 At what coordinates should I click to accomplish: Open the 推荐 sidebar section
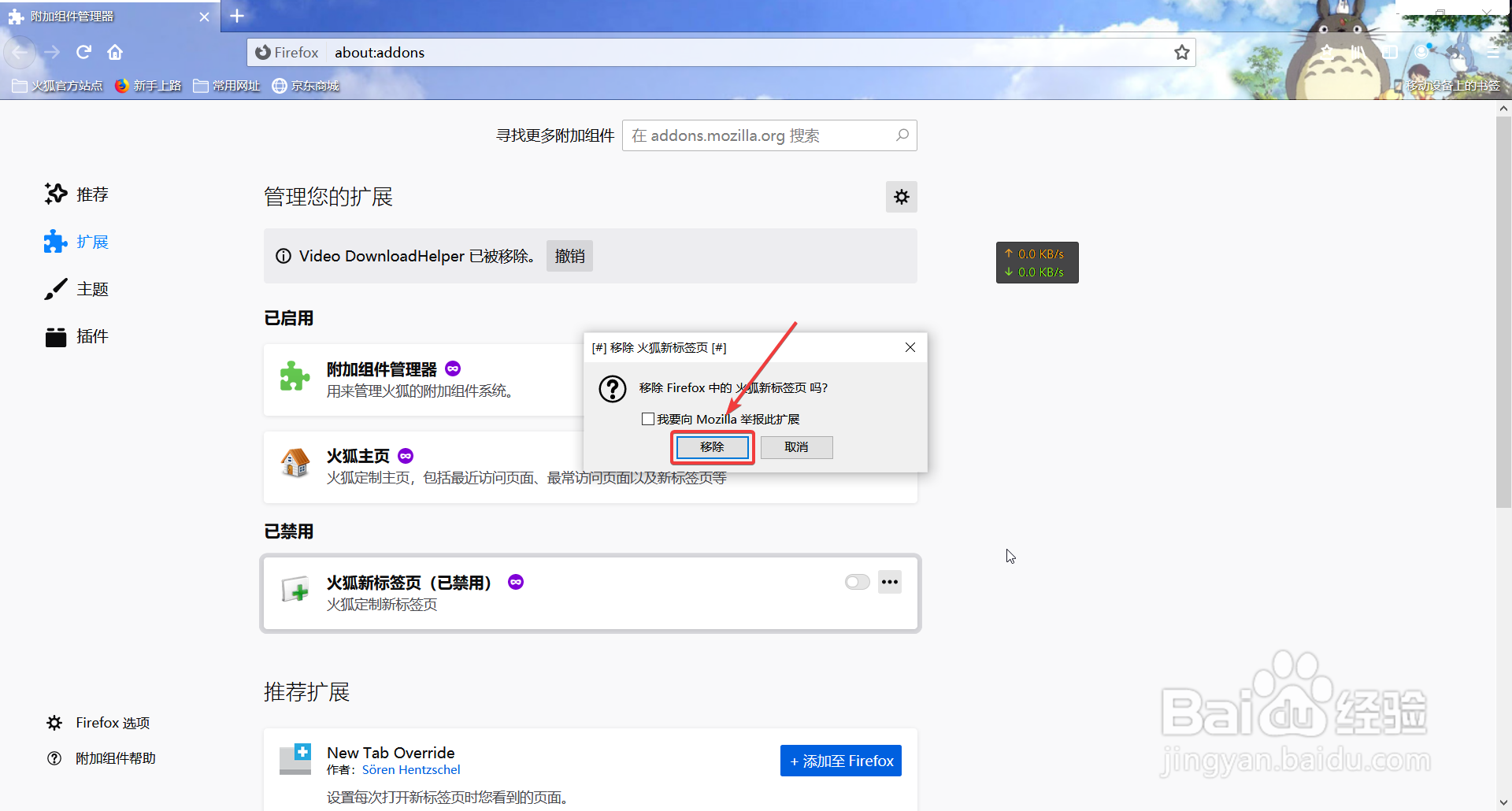(76, 194)
